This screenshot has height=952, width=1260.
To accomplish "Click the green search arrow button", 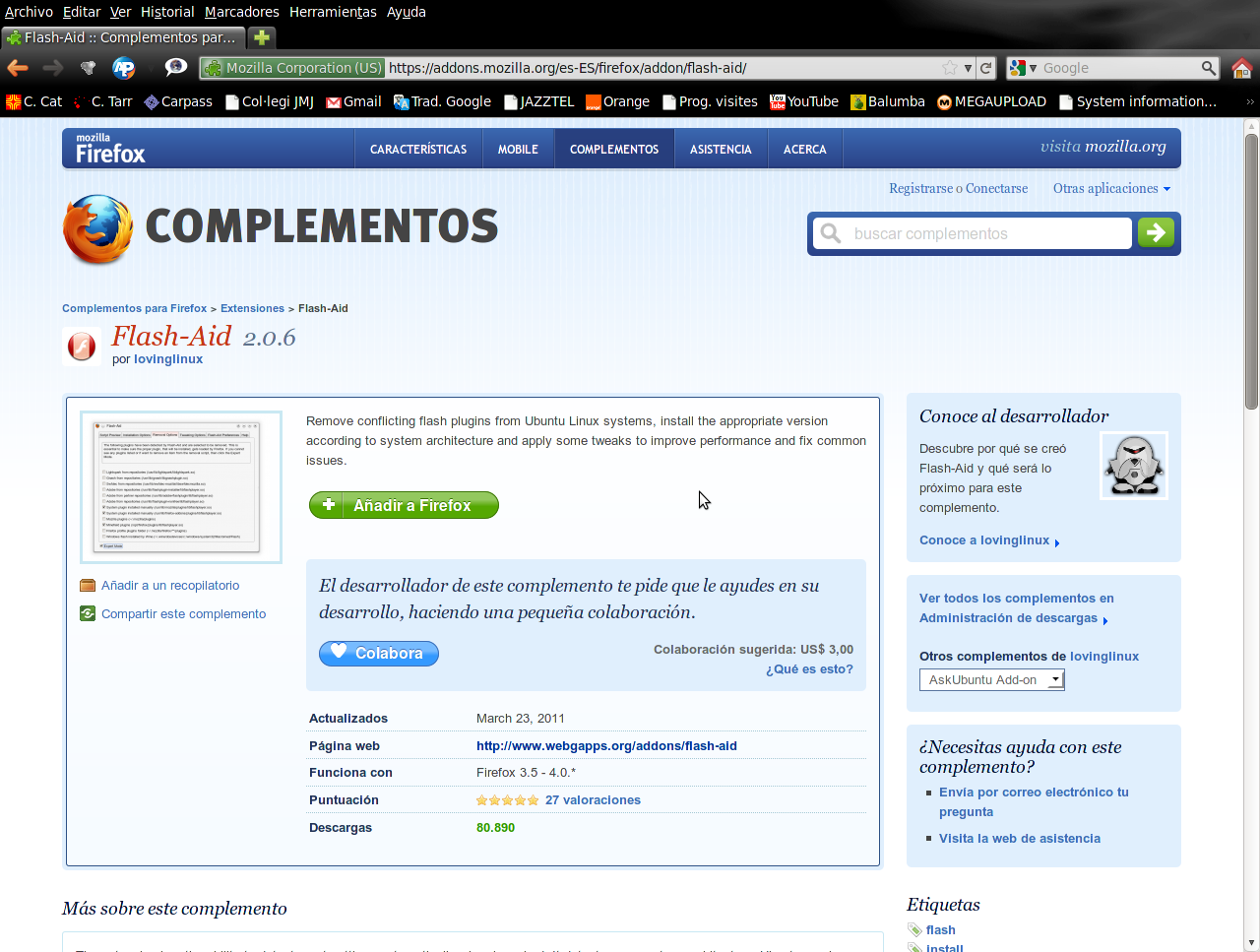I will [1156, 232].
